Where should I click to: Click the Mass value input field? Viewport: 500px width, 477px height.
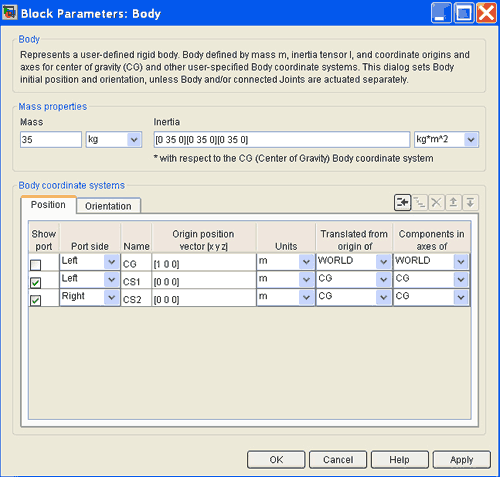pyautogui.click(x=51, y=139)
